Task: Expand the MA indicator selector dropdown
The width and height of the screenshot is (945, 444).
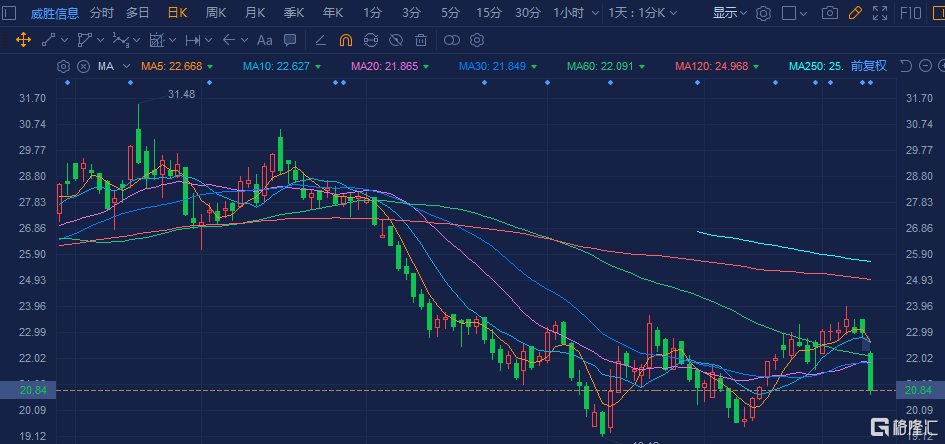Action: (127, 66)
